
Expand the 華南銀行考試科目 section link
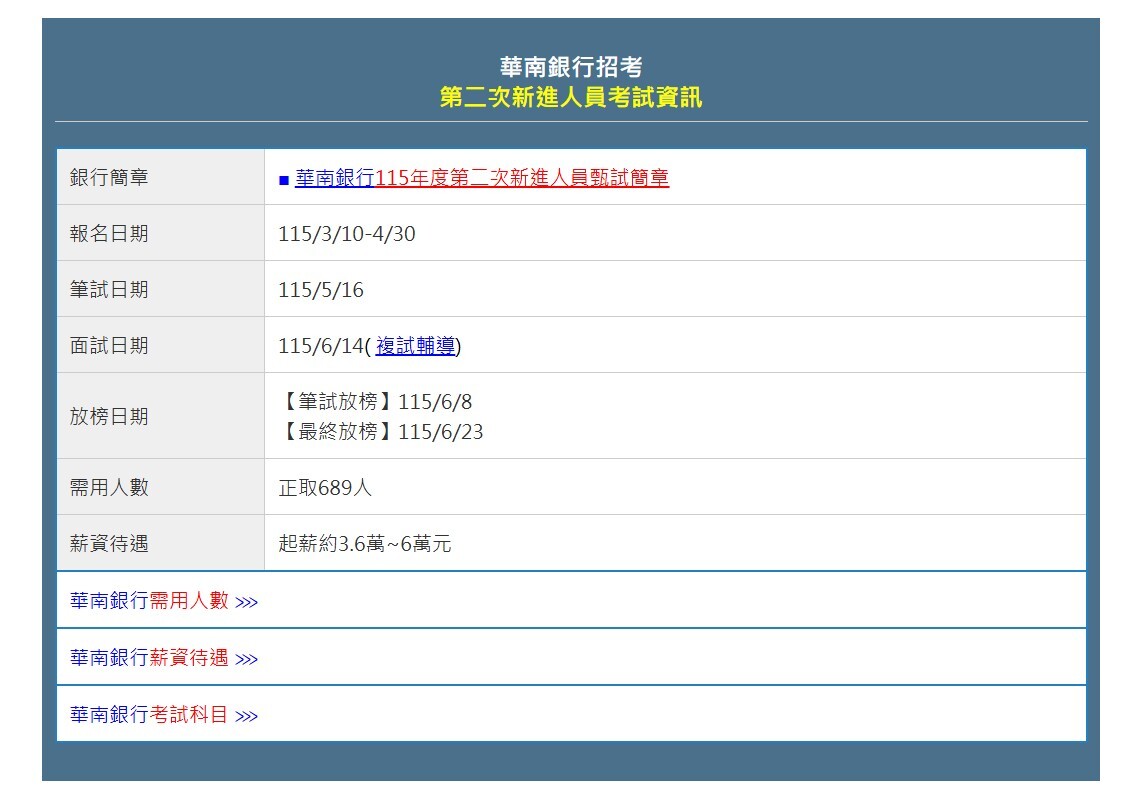click(149, 715)
